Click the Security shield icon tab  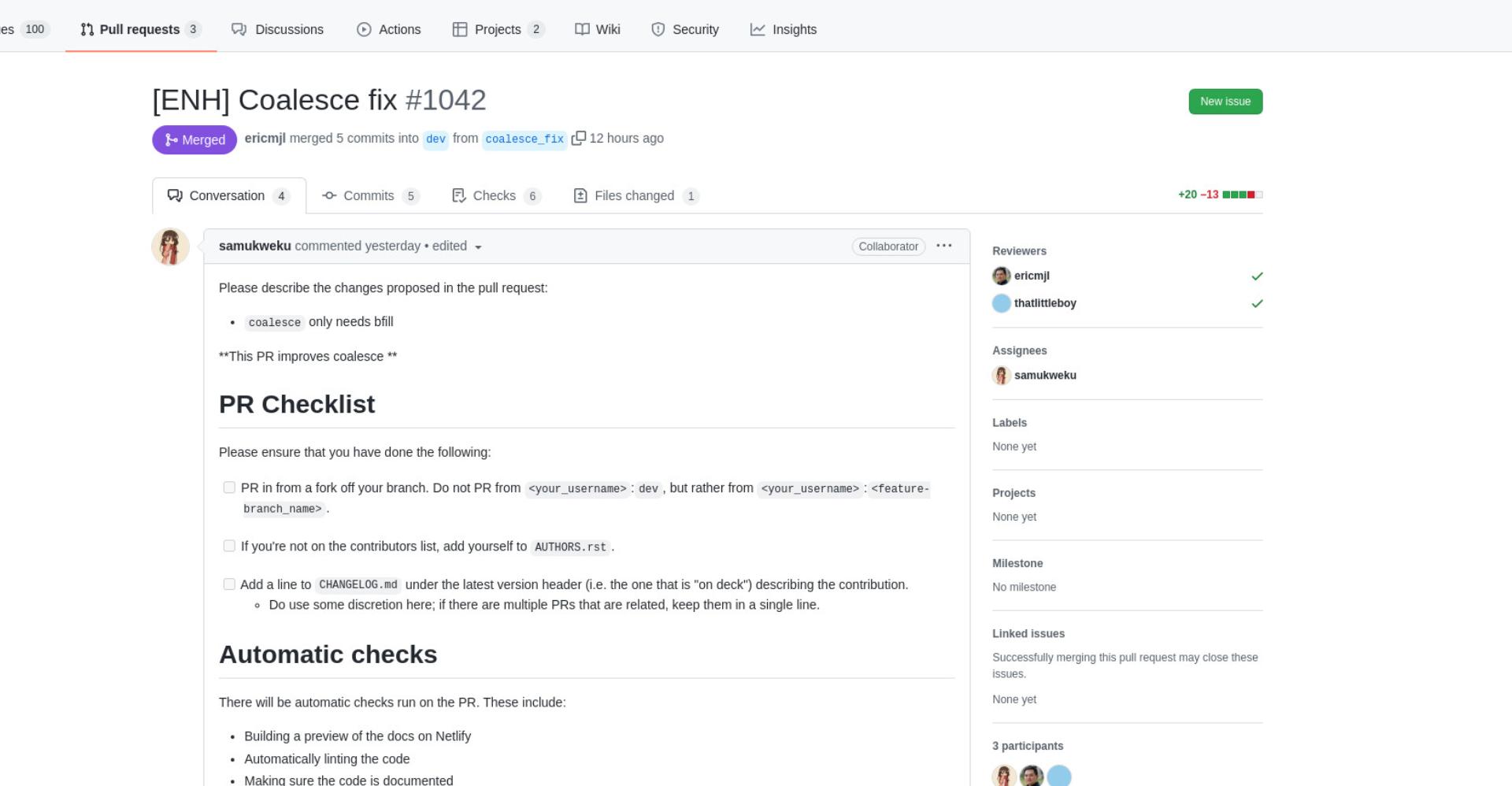[x=685, y=29]
